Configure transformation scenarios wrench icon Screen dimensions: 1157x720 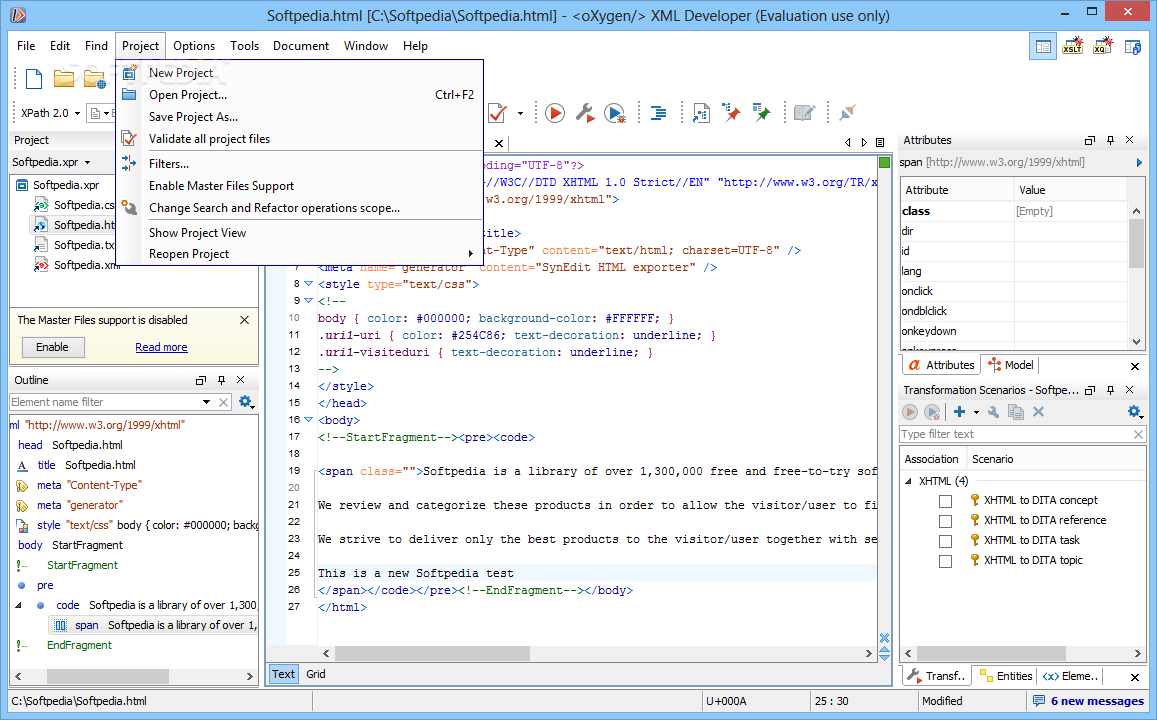point(585,113)
